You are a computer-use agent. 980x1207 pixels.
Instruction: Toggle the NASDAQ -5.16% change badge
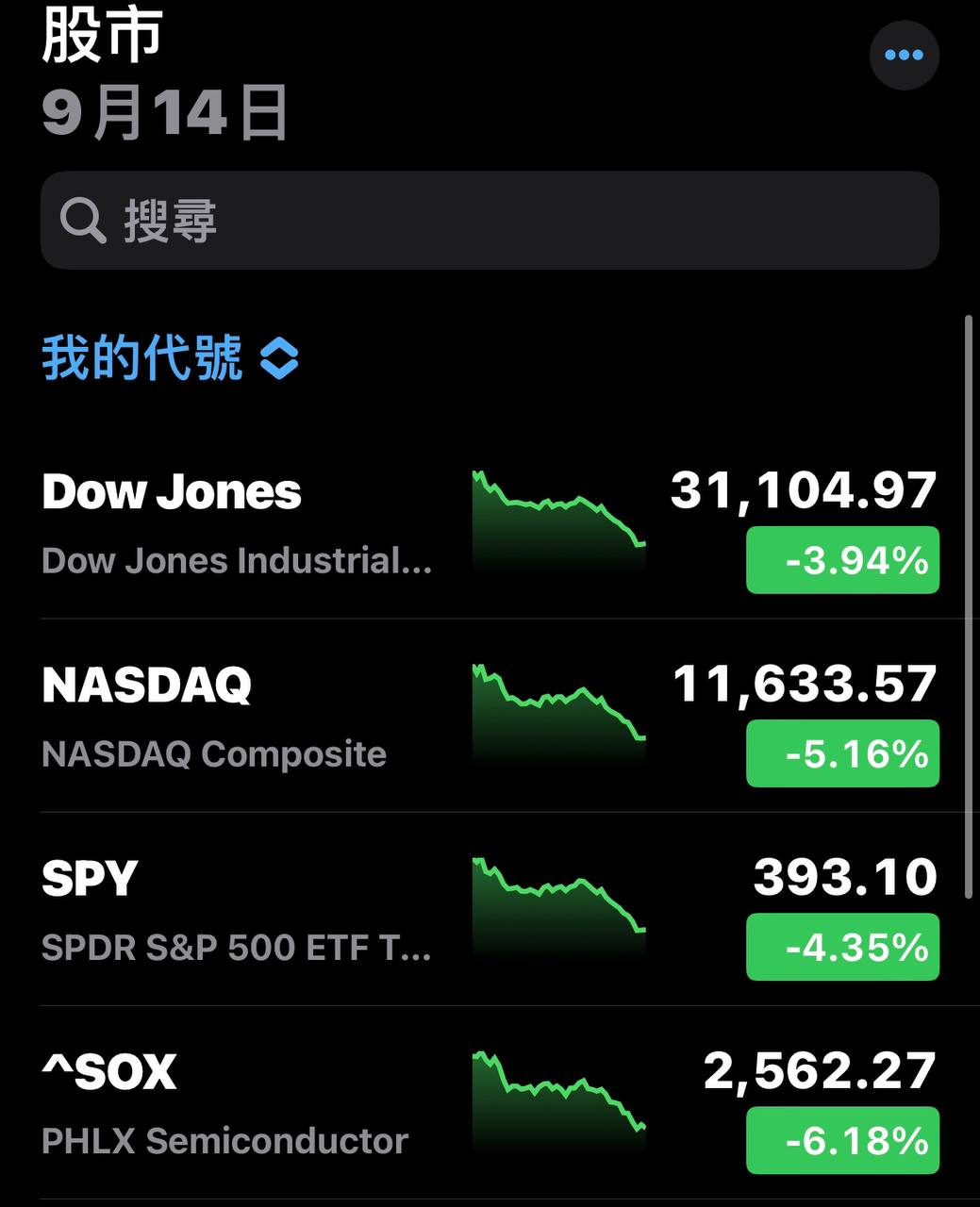842,753
